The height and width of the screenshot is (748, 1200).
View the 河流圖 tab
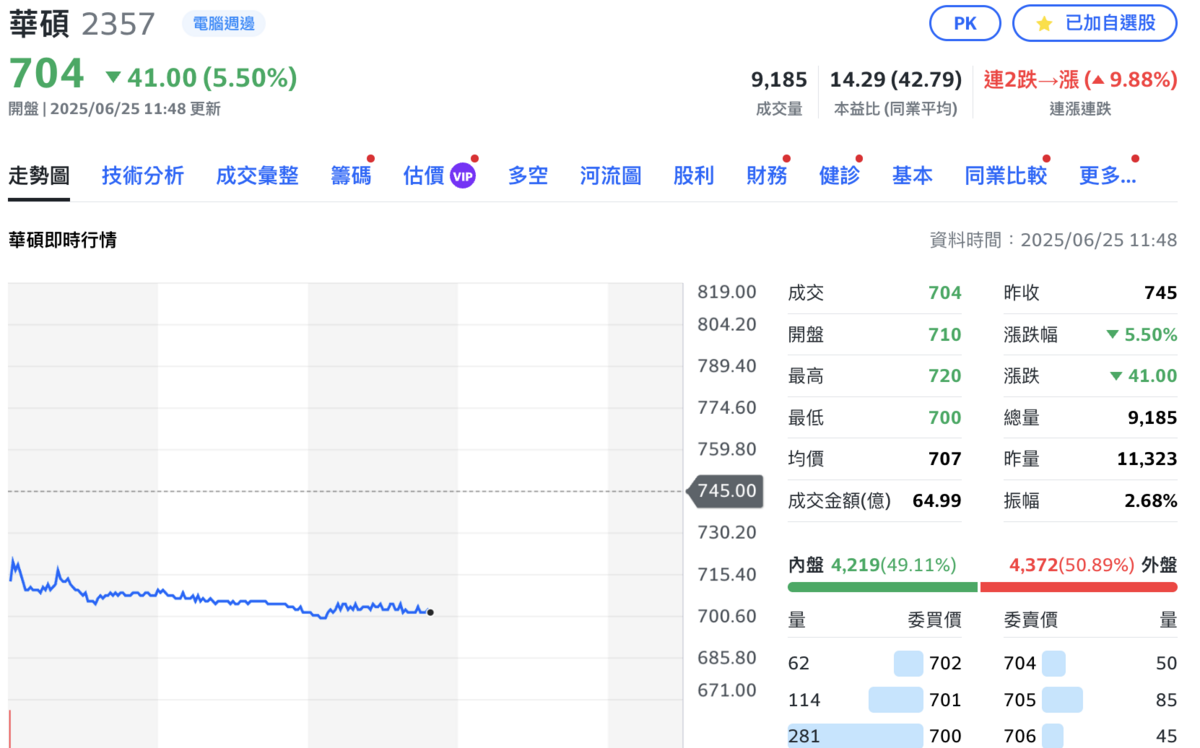(610, 174)
